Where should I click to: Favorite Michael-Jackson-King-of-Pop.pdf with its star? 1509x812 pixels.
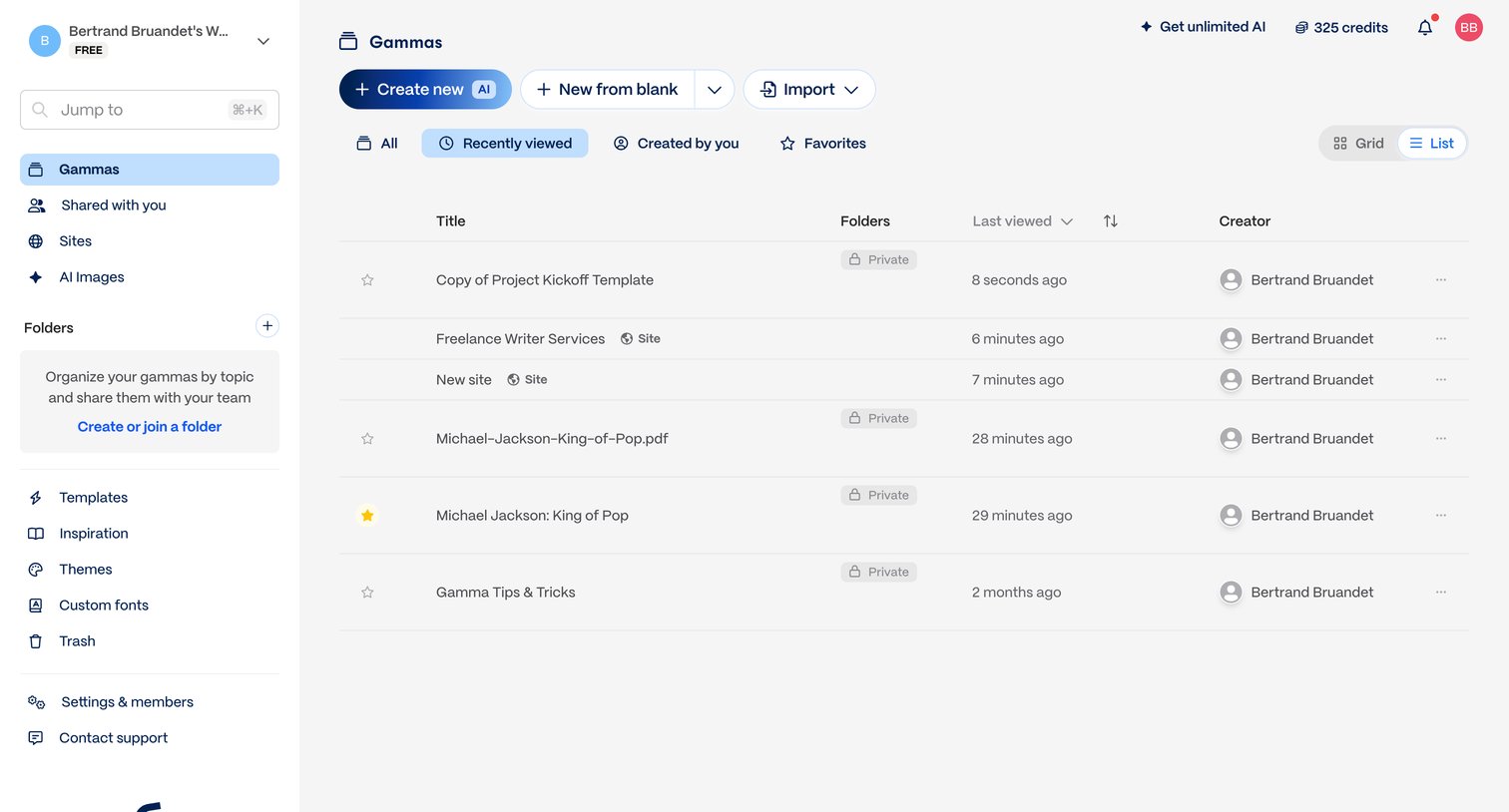pos(367,439)
